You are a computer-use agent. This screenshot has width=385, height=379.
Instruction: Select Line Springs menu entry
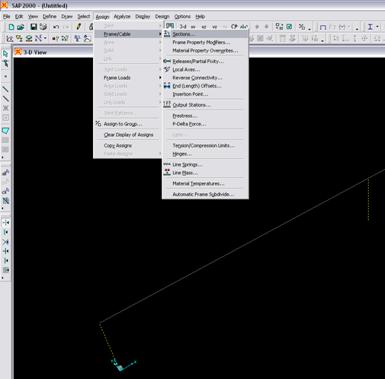click(205, 165)
